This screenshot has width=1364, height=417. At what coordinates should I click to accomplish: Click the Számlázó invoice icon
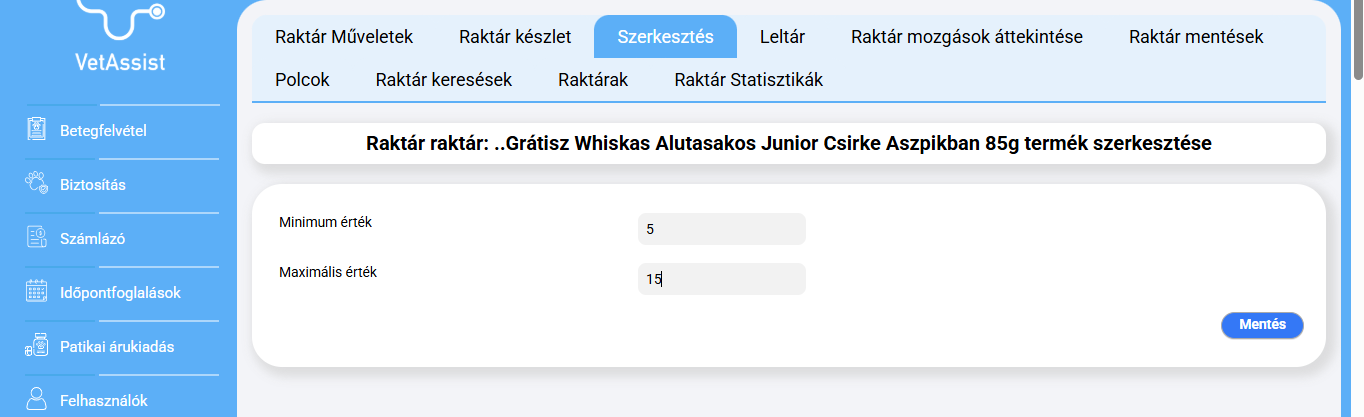click(x=37, y=238)
